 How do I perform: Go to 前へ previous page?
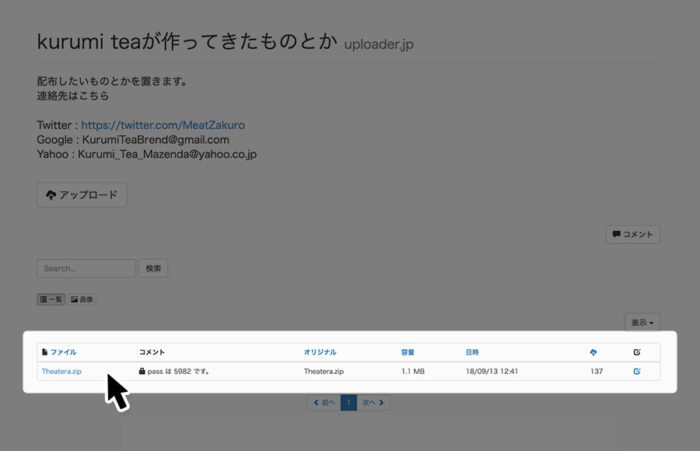324,402
